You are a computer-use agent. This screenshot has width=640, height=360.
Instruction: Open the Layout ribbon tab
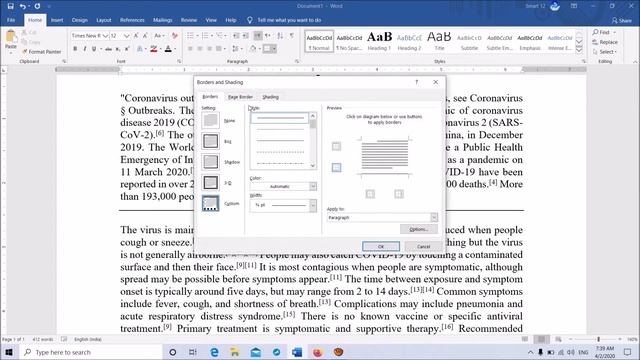click(104, 20)
